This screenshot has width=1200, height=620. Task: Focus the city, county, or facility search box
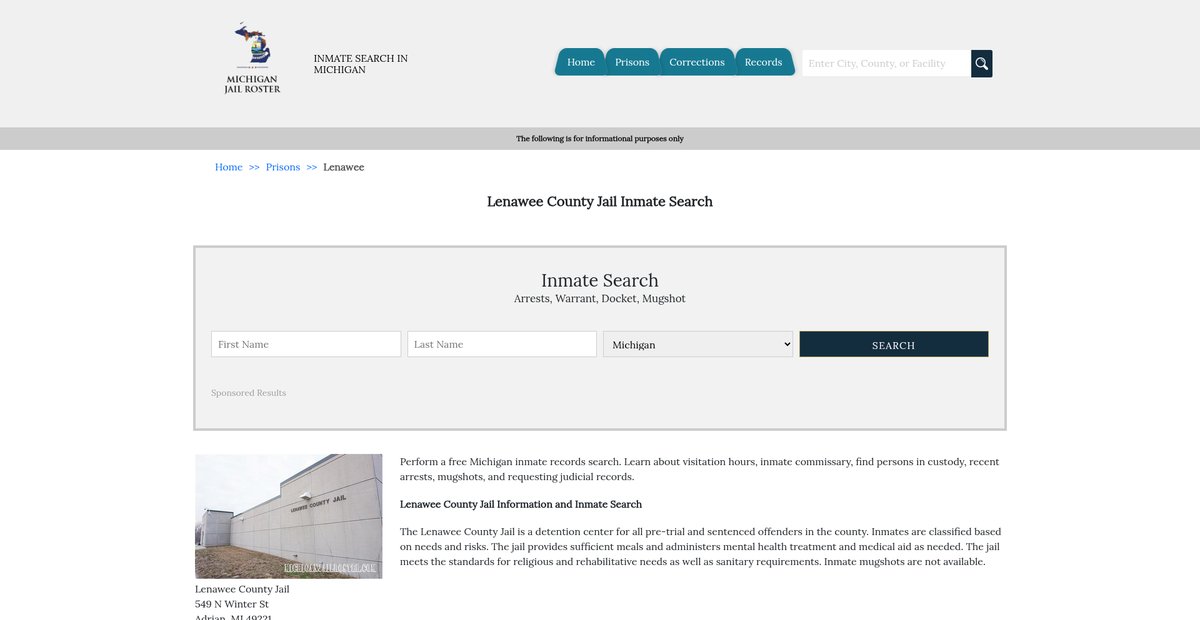[886, 63]
